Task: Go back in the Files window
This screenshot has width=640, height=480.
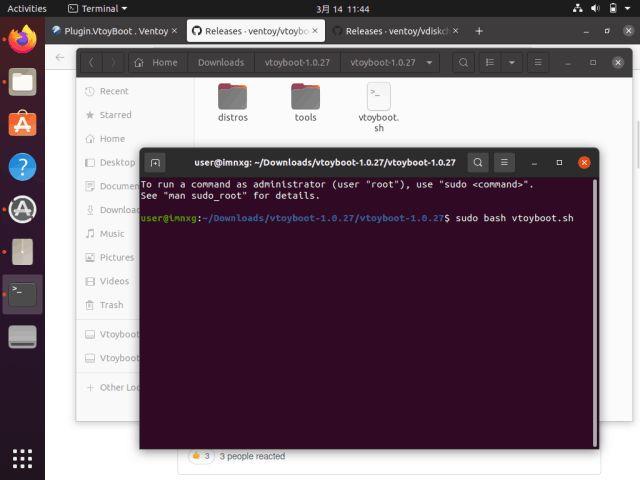Action: coord(91,62)
